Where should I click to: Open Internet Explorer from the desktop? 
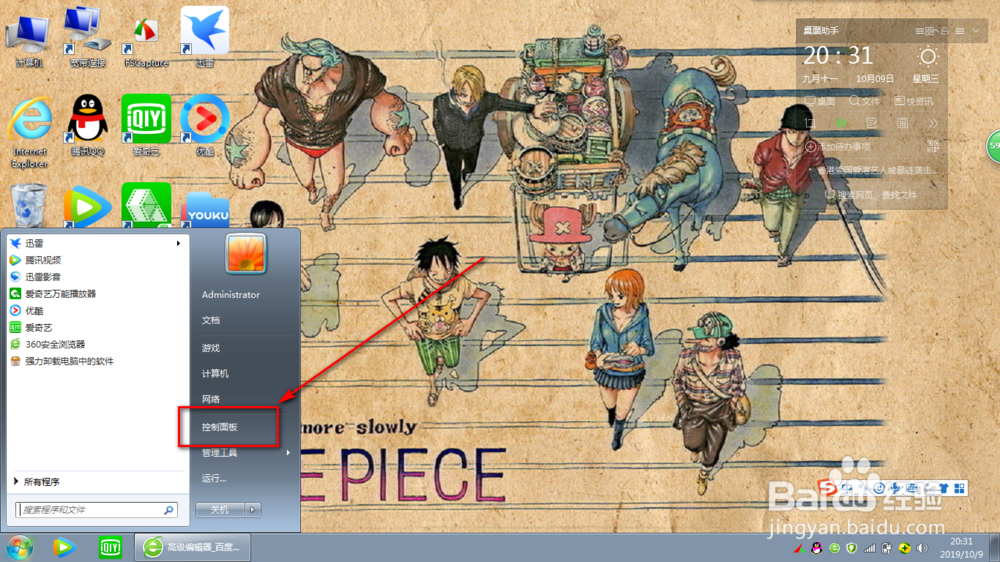point(29,132)
